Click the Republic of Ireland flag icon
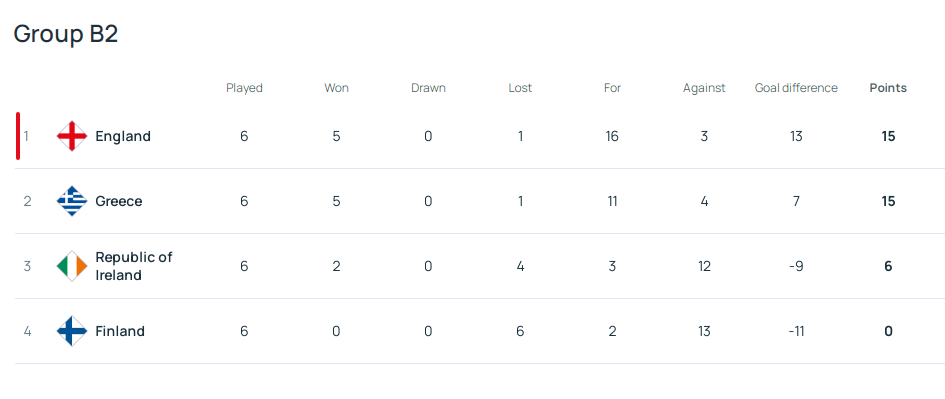 [72, 266]
